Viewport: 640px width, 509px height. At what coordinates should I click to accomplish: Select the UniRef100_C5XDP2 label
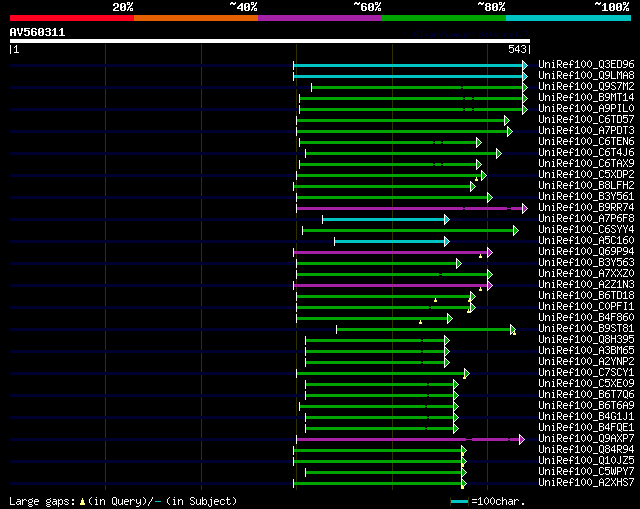point(586,175)
